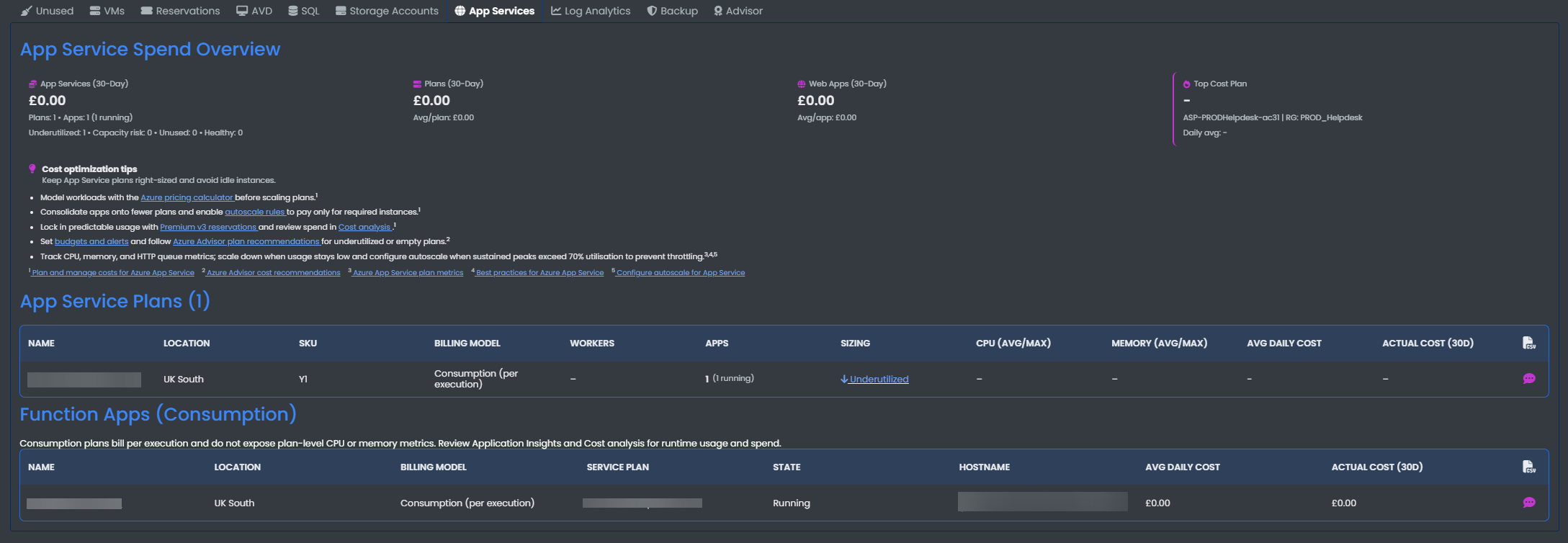Click the Y1 SKU cell
Viewport: 1568px width, 543px height.
pyautogui.click(x=303, y=379)
